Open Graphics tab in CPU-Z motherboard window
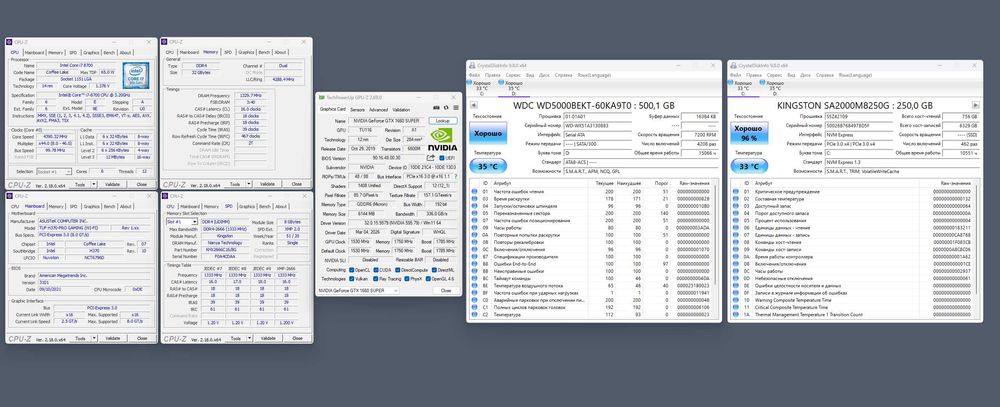Image resolution: width=1000 pixels, height=407 pixels. point(91,207)
